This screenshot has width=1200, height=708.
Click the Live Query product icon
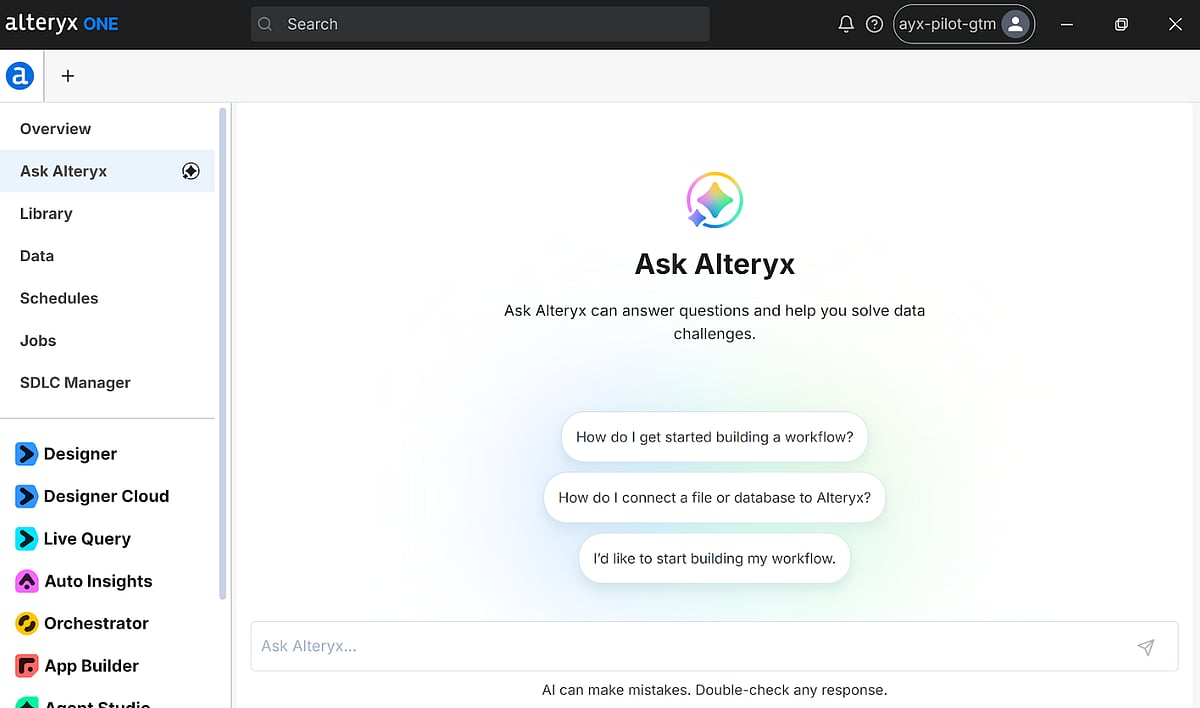point(27,539)
